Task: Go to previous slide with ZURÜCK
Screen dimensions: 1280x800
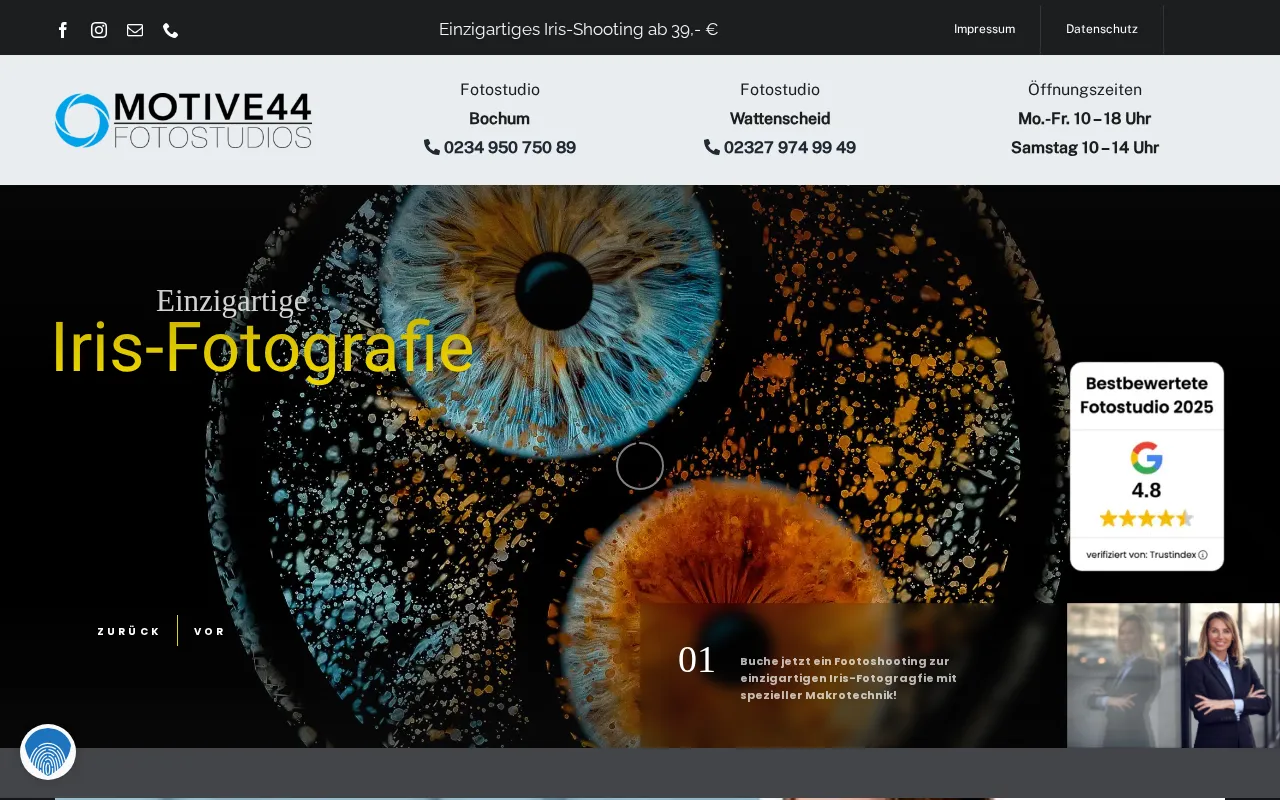Action: [x=129, y=632]
